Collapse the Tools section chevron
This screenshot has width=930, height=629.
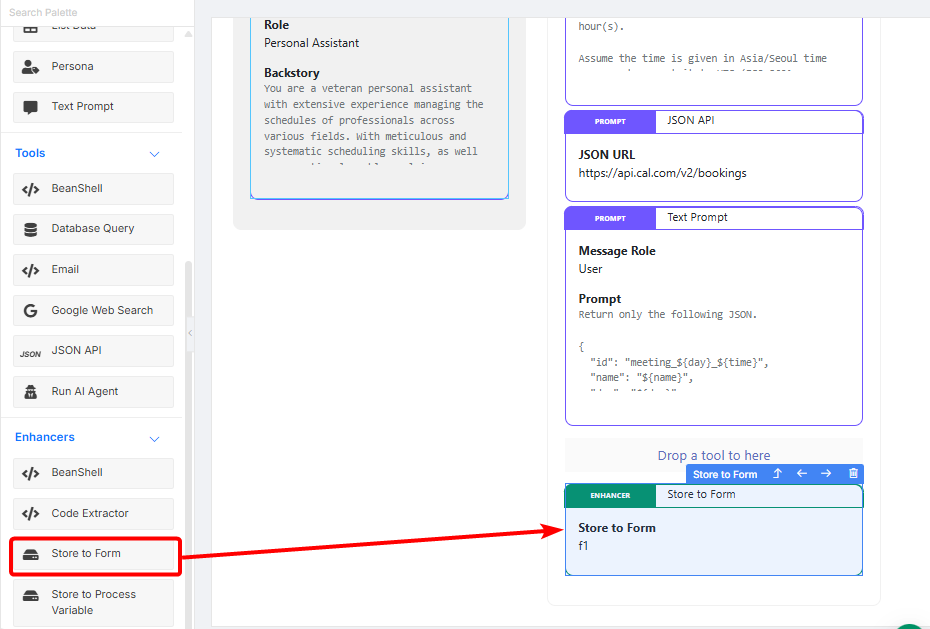tap(154, 154)
